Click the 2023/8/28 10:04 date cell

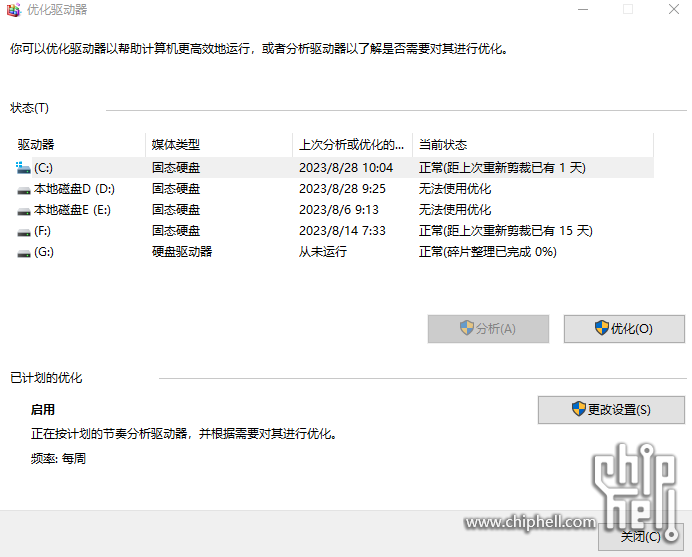(x=346, y=168)
